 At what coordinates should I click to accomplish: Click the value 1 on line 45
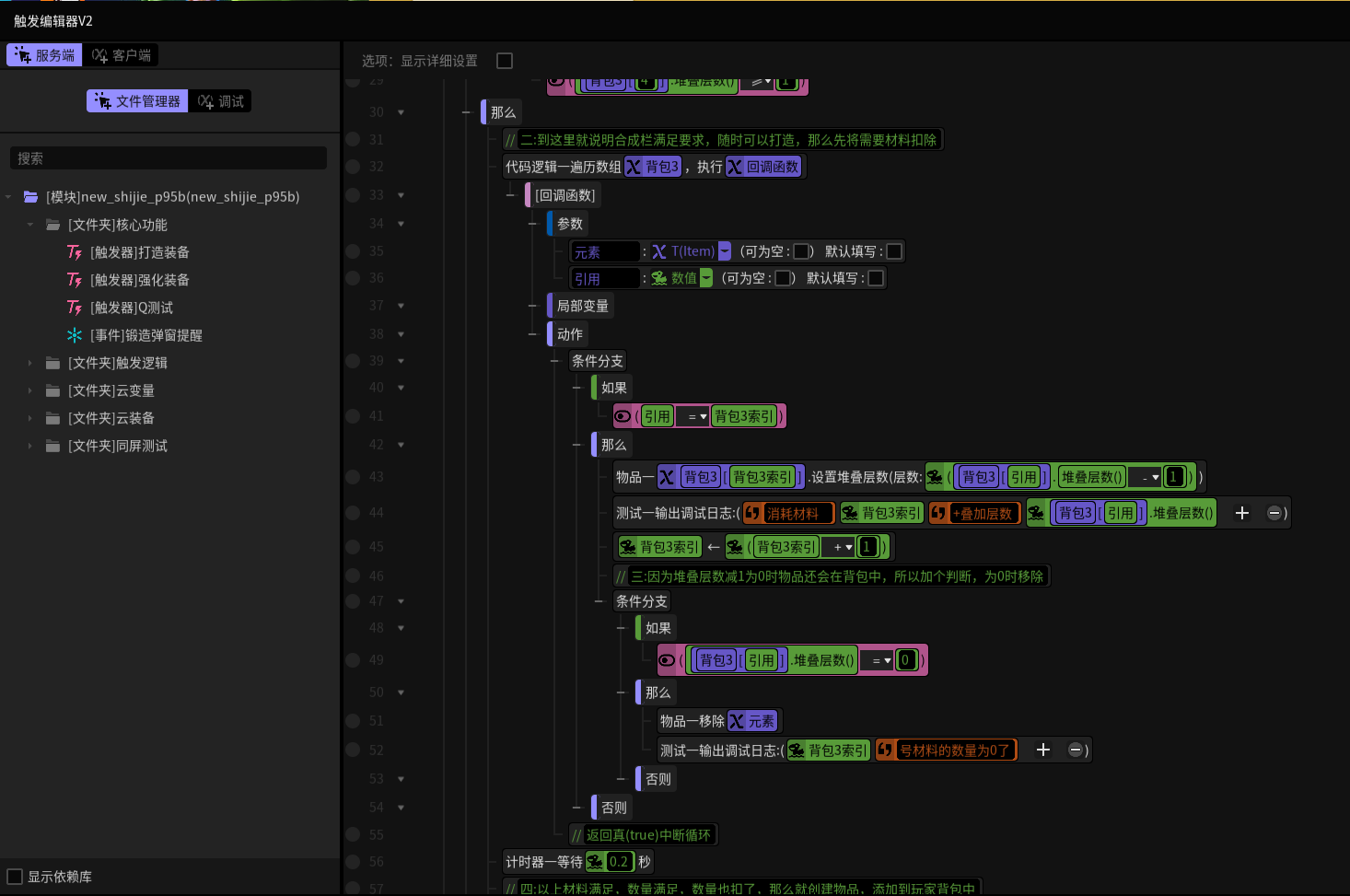(x=867, y=547)
